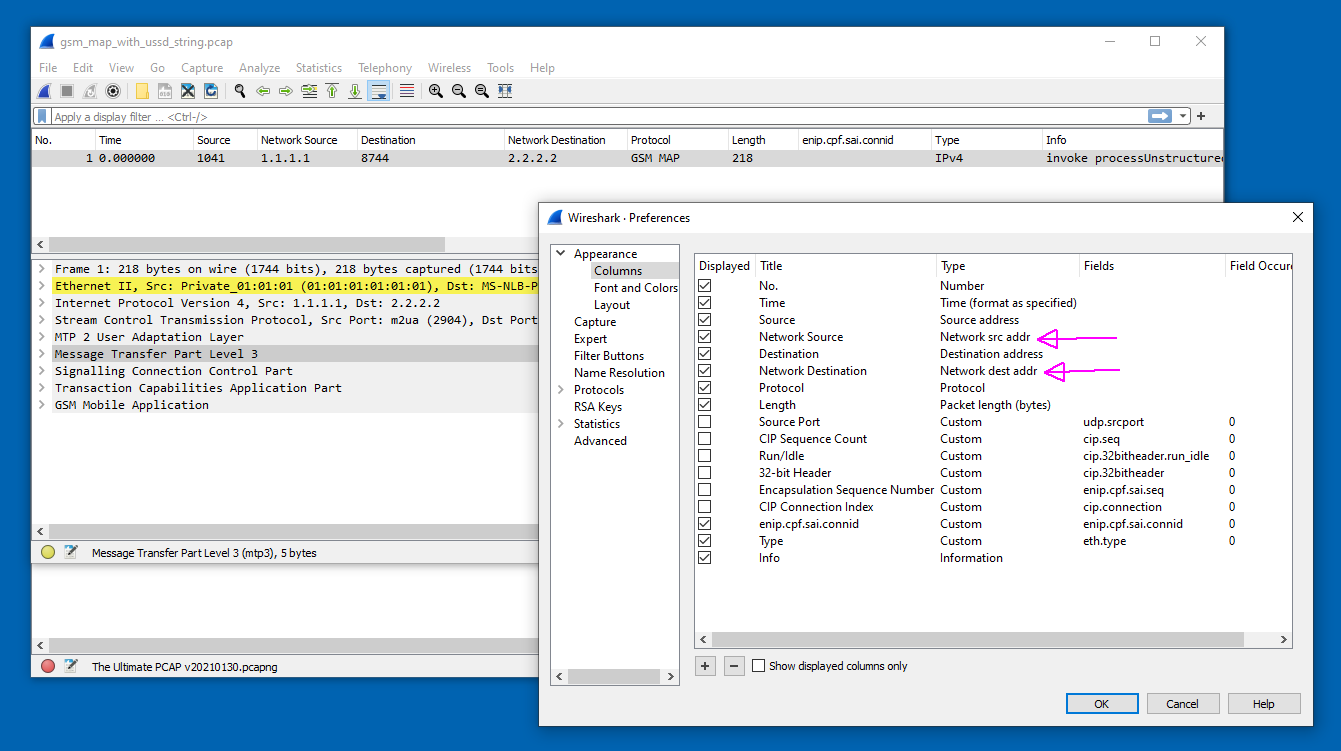Add a new column with plus button

click(705, 666)
